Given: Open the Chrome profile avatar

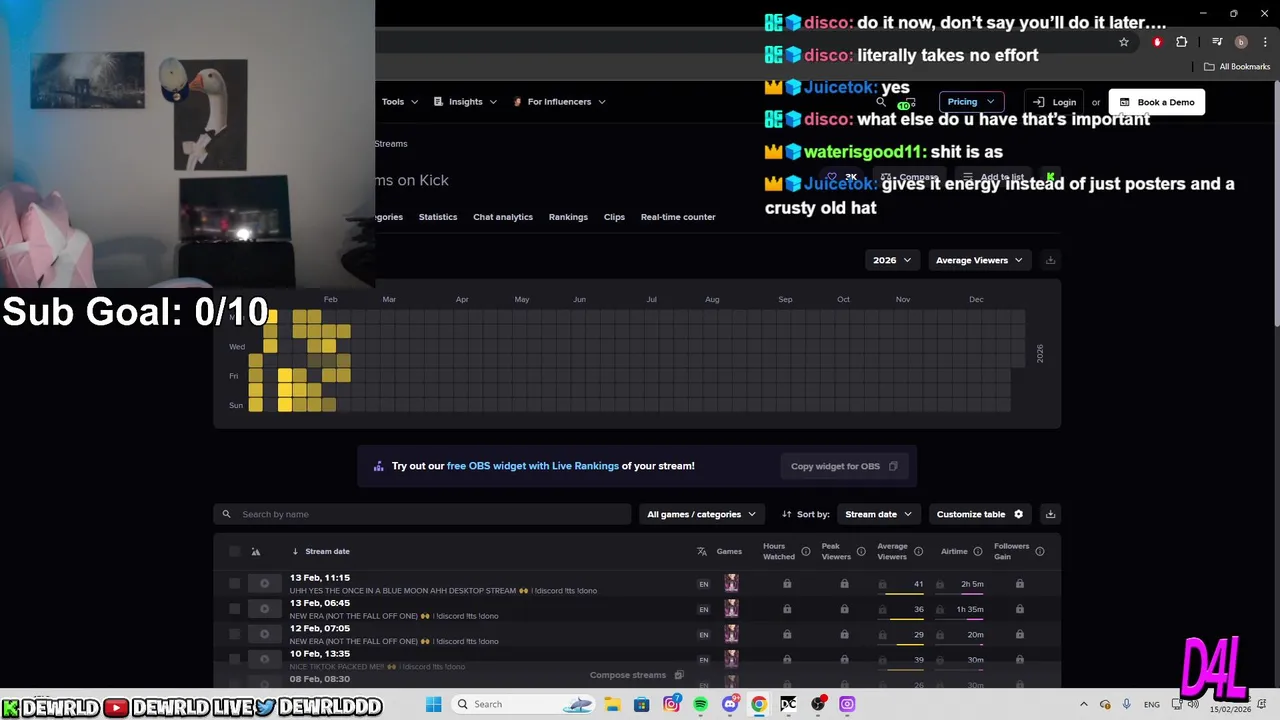Looking at the screenshot, I should click(x=1241, y=42).
